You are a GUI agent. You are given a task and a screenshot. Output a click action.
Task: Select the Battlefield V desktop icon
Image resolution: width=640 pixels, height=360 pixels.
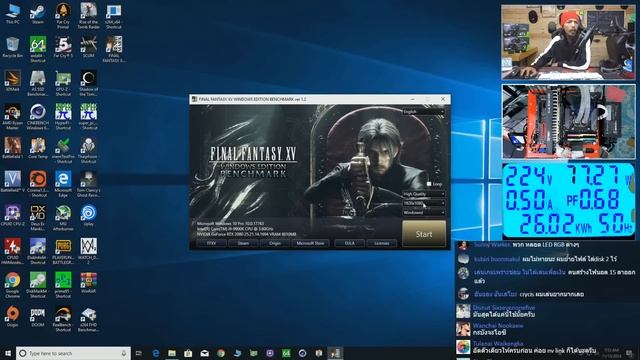[x=13, y=182]
